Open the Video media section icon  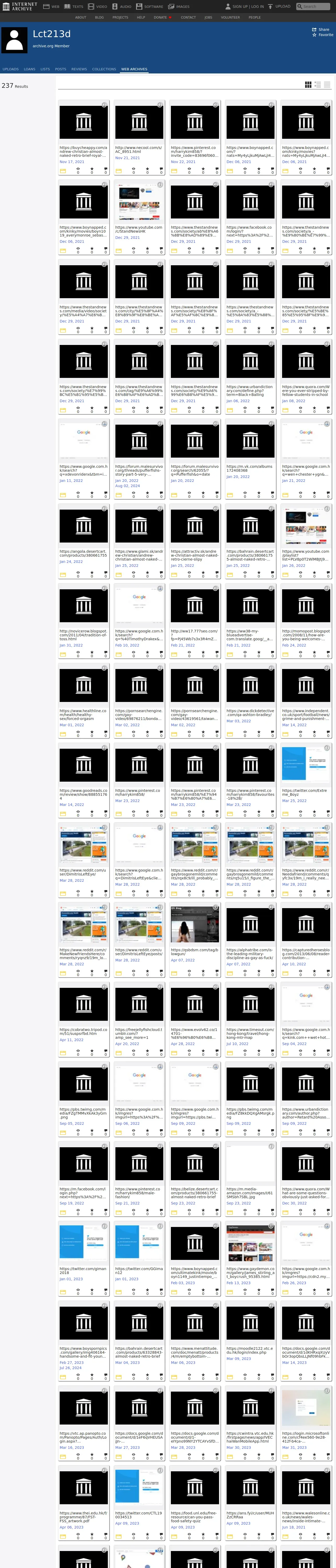click(x=91, y=7)
